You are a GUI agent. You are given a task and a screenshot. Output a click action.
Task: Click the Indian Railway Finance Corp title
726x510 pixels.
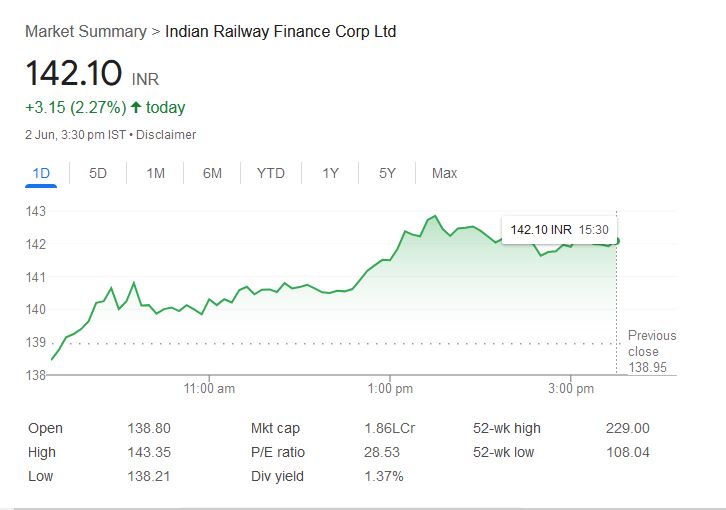point(280,31)
